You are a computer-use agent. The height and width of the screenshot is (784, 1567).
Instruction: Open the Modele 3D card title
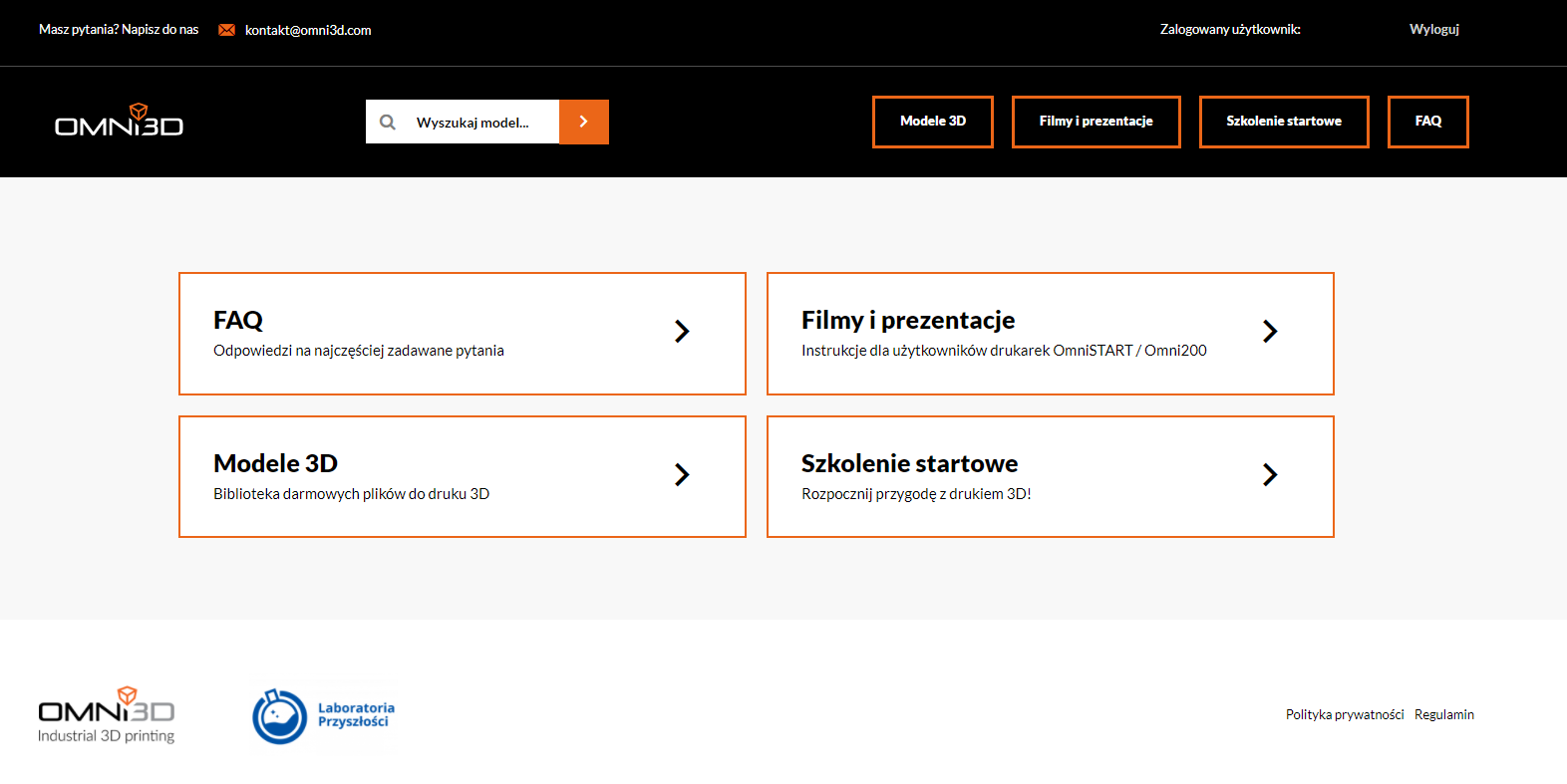275,463
